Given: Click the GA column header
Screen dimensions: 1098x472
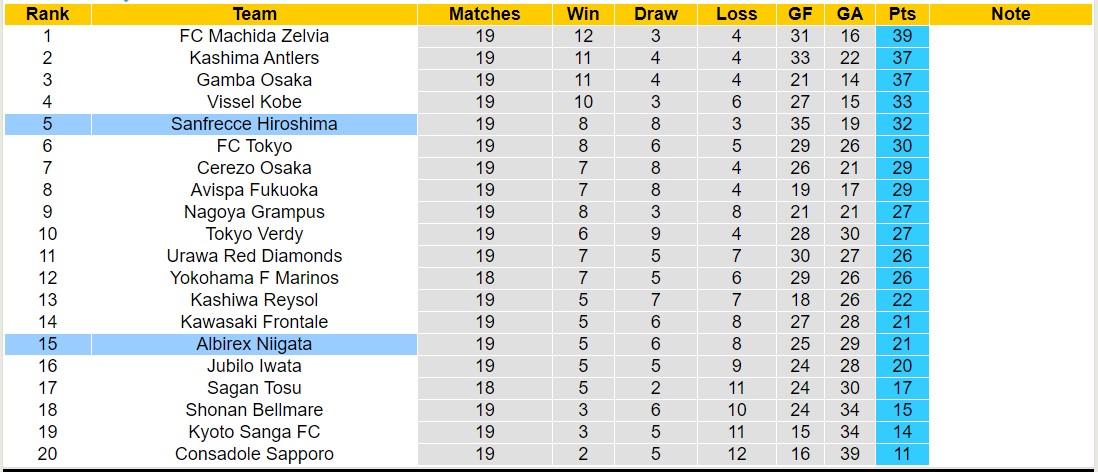Looking at the screenshot, I should (850, 14).
